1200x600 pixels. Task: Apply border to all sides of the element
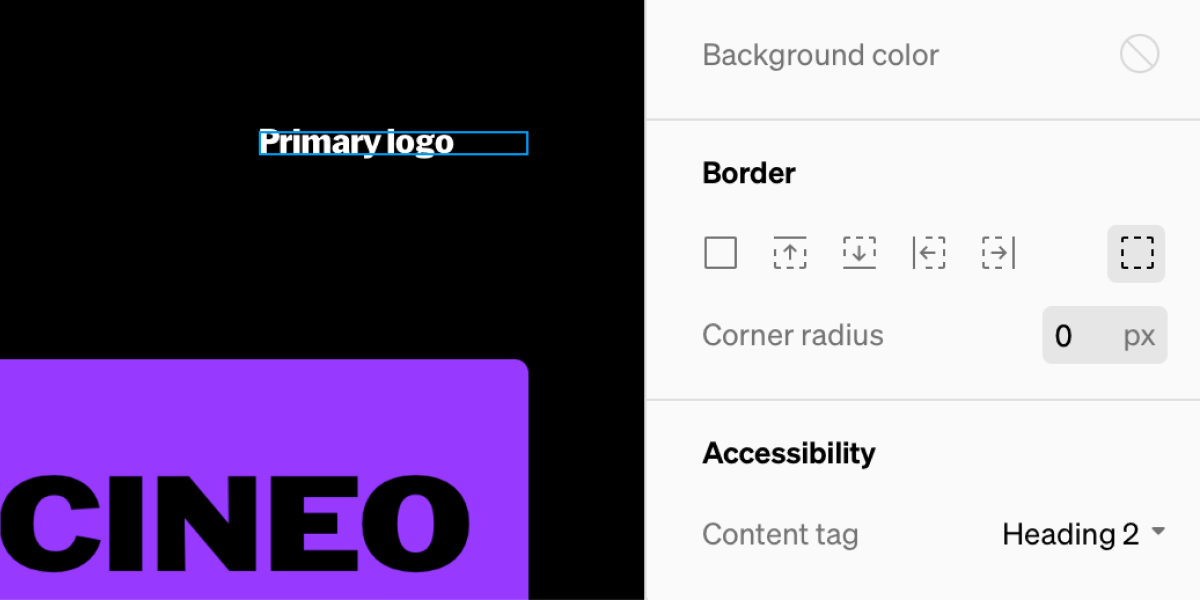pyautogui.click(x=720, y=252)
